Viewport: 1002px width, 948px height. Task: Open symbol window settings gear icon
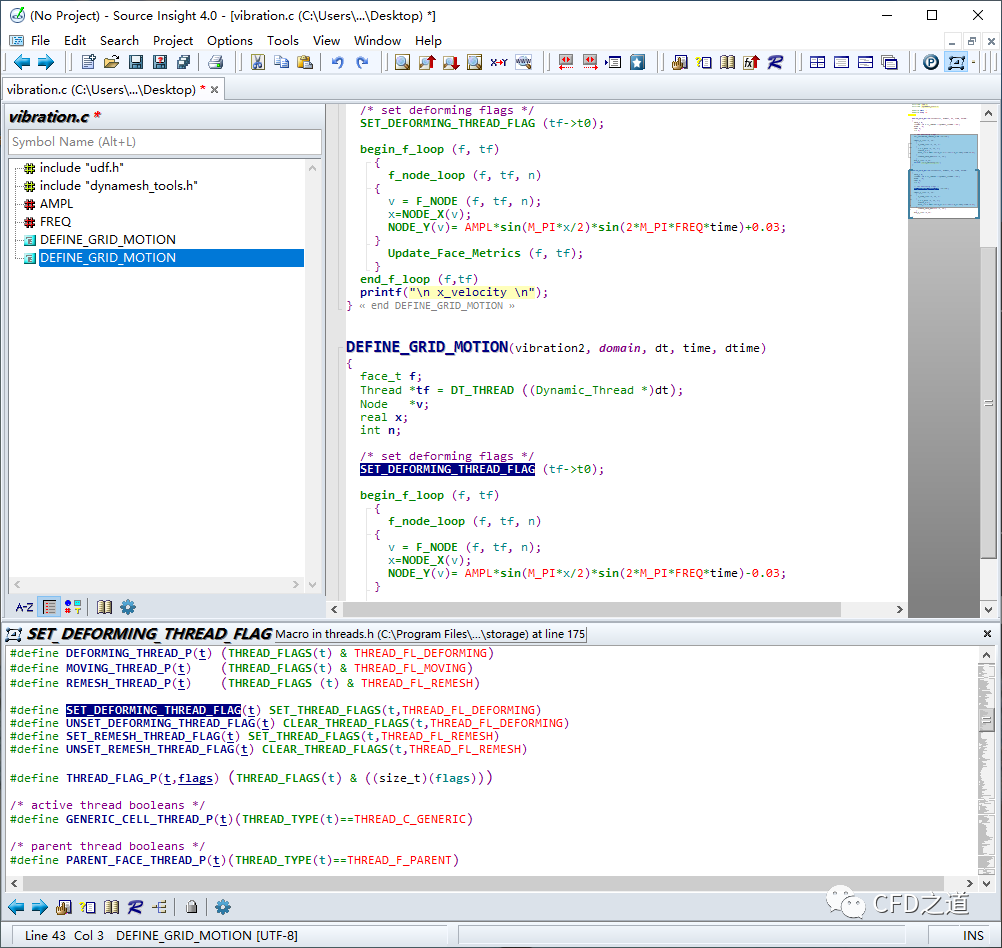(128, 607)
